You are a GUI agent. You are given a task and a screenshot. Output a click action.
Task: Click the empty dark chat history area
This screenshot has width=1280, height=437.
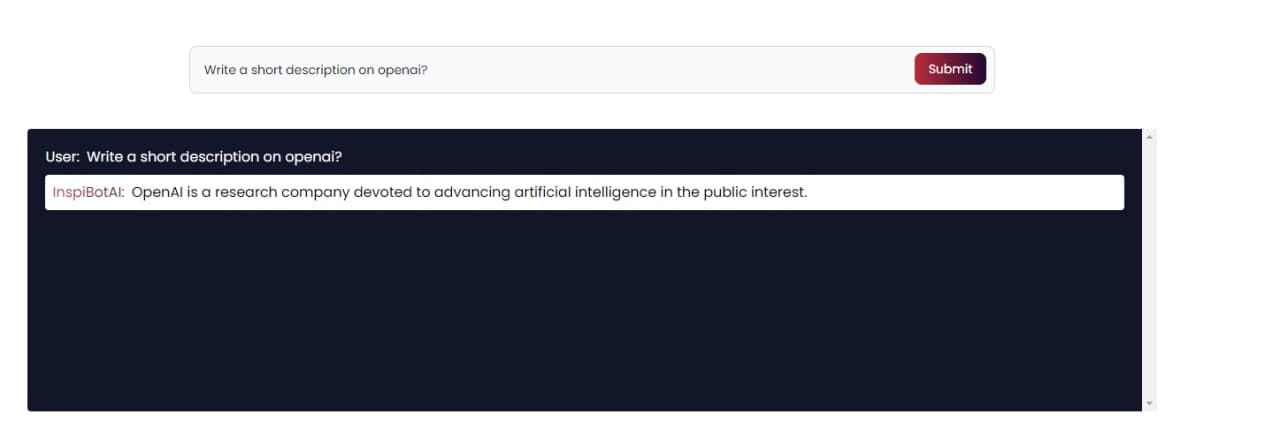[584, 310]
